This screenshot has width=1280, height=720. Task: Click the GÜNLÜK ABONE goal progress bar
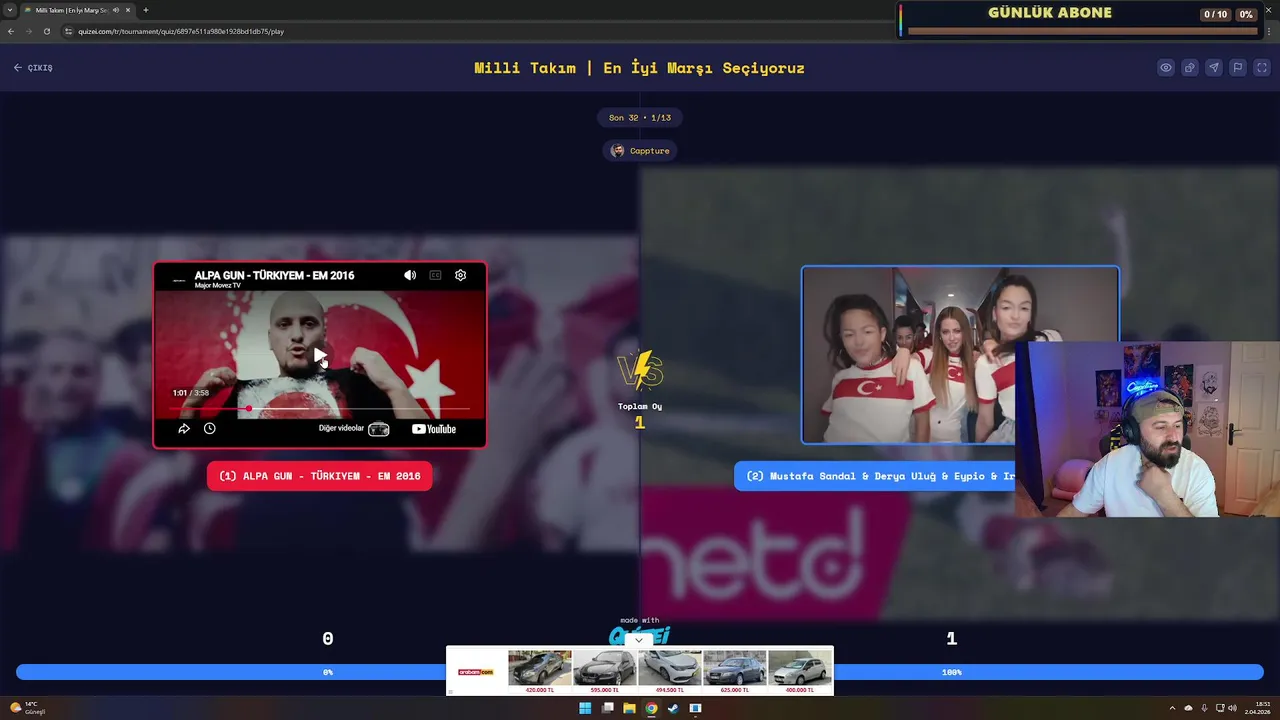[x=1082, y=31]
